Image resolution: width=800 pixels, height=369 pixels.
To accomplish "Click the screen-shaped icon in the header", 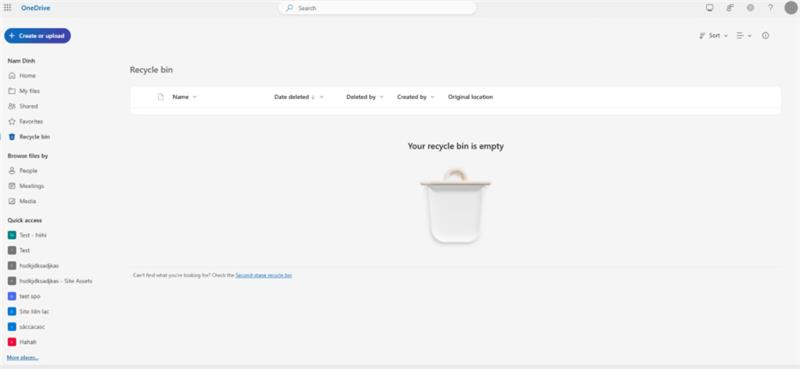I will coord(709,8).
